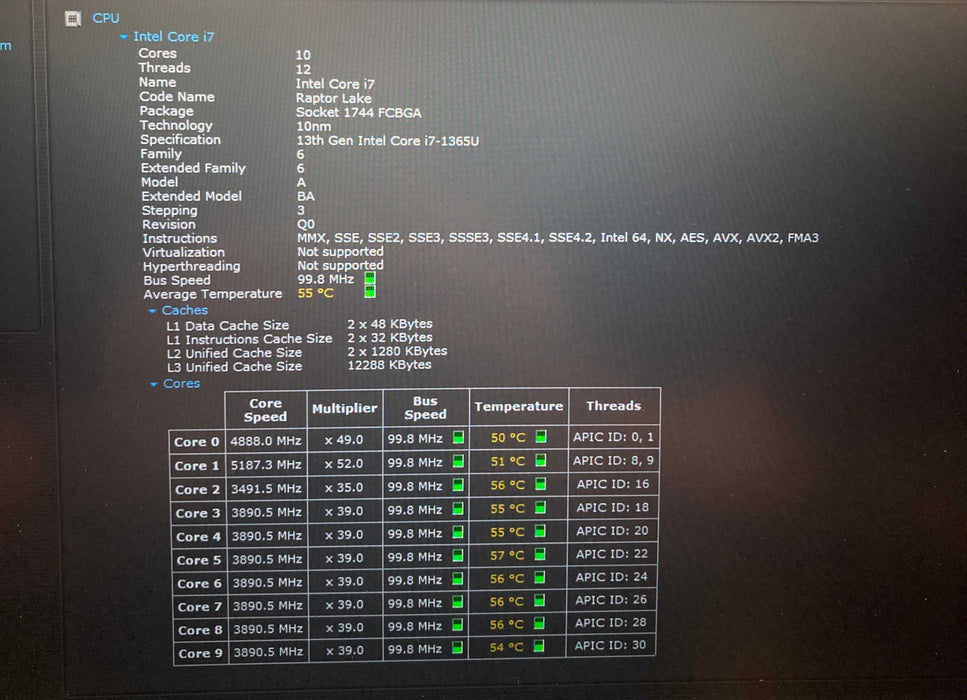The image size is (967, 700).
Task: Select the Core 9 row label
Action: (x=200, y=653)
